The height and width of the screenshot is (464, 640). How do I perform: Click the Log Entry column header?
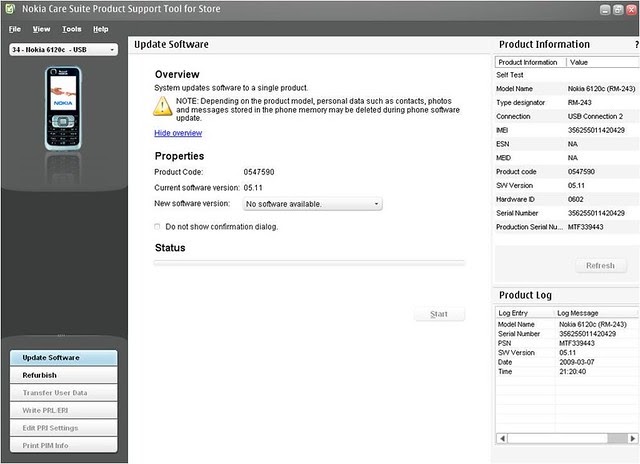[525, 313]
